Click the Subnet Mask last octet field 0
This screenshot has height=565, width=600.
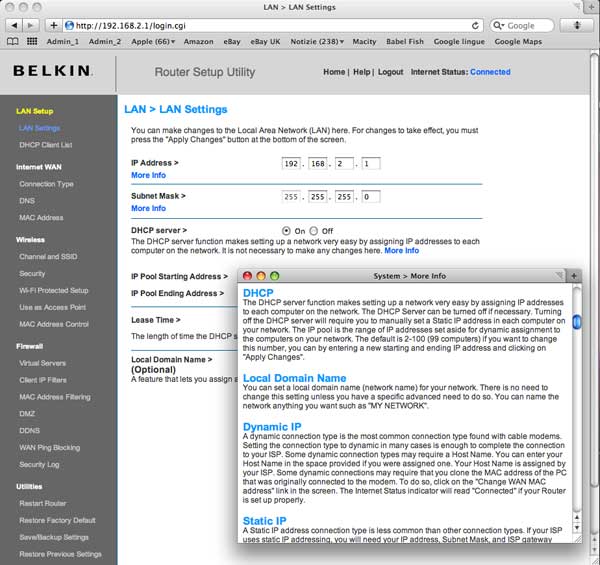pos(371,197)
